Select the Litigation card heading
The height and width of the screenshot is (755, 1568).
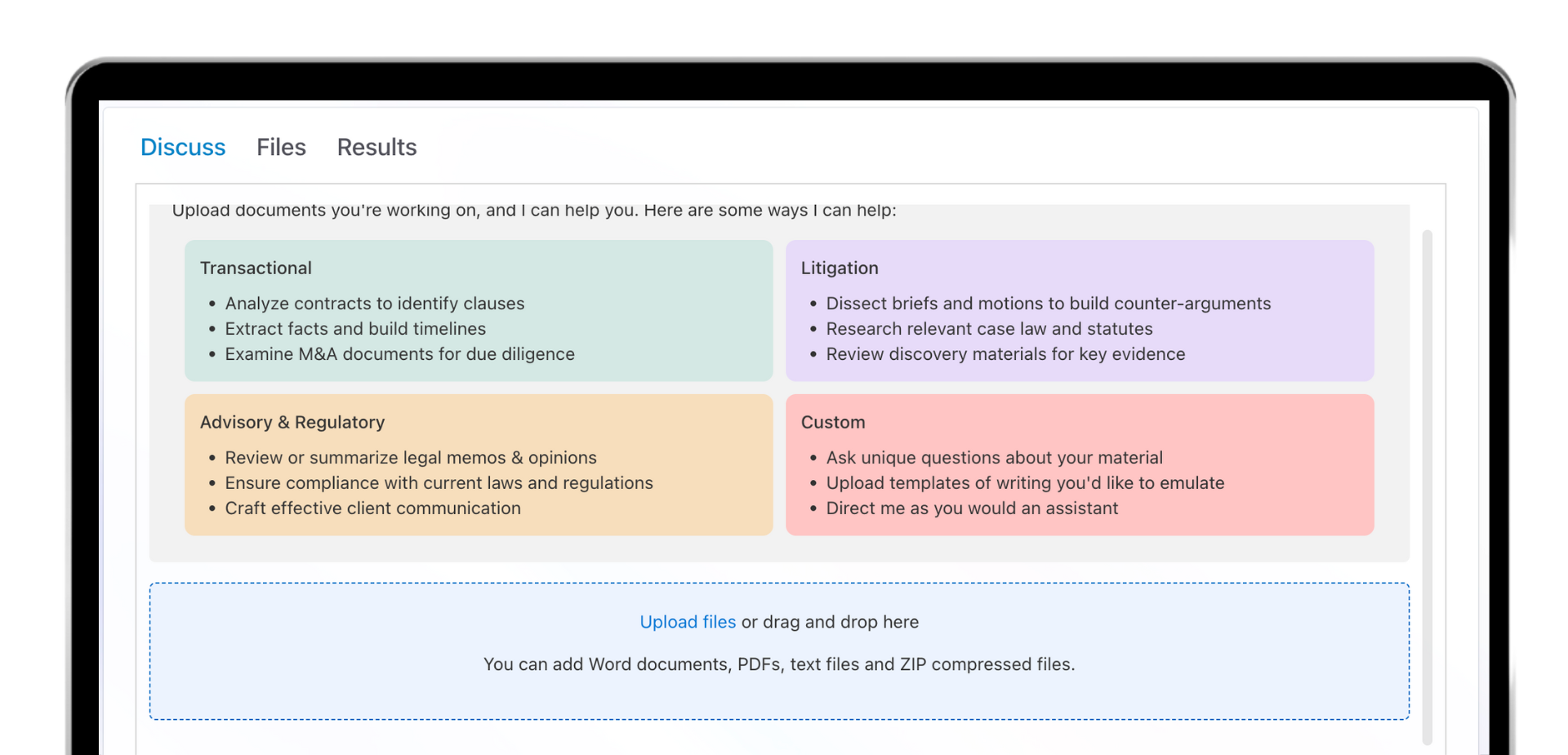click(839, 269)
